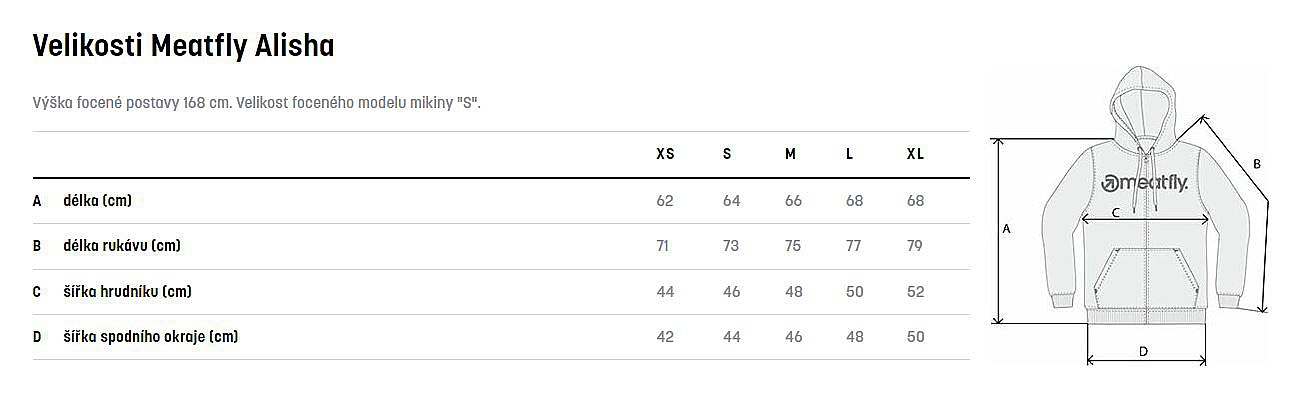
Task: Click the M sleeve length value 75
Action: tap(793, 246)
